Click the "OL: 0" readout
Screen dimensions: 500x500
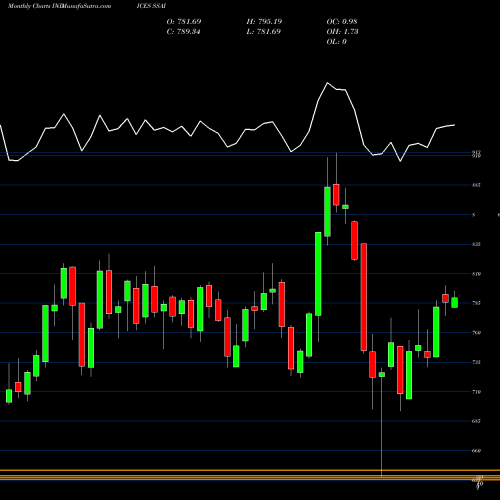tap(336, 42)
